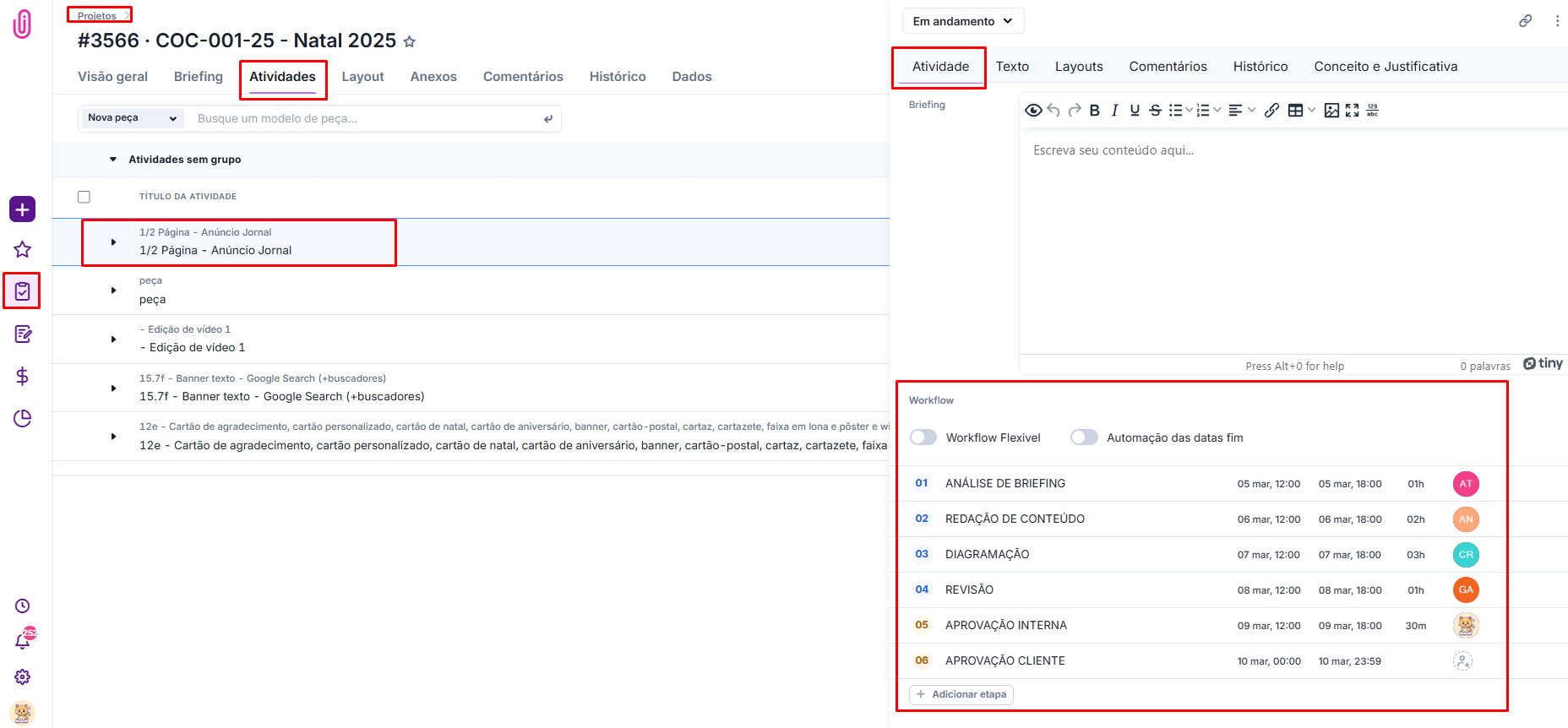Apply strikethrough formatting in editor

(x=1155, y=111)
